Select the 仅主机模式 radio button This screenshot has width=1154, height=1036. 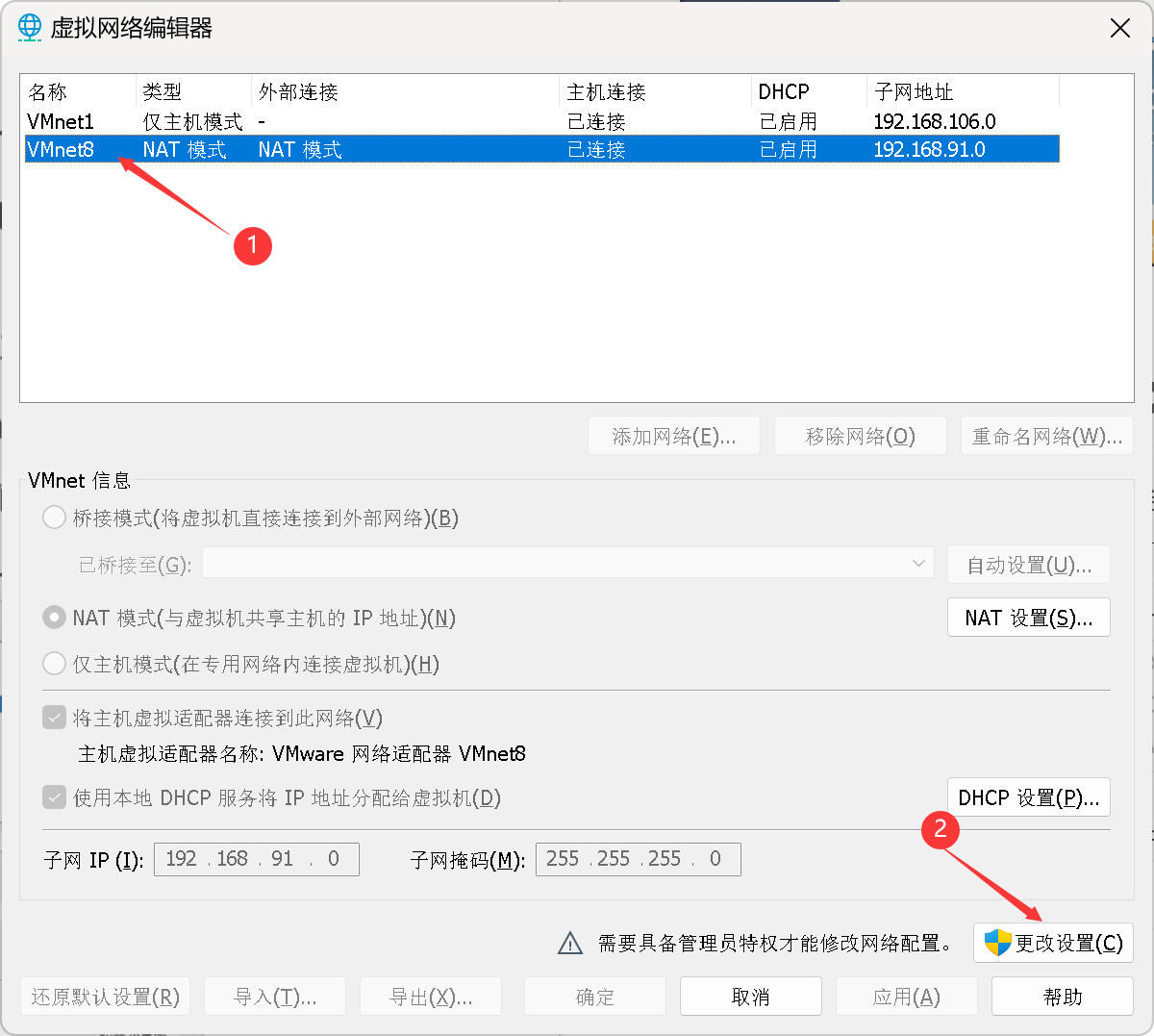(x=55, y=664)
